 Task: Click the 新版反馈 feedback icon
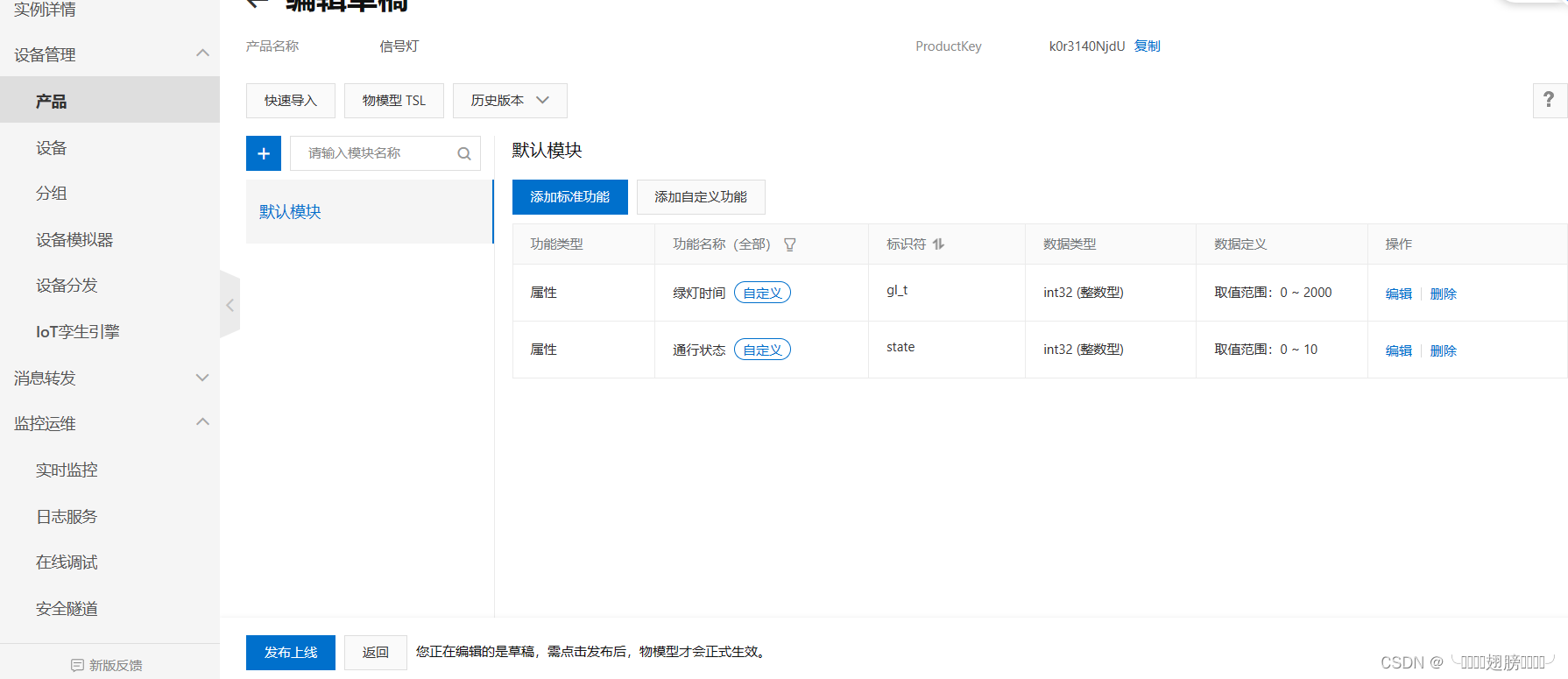(x=77, y=665)
